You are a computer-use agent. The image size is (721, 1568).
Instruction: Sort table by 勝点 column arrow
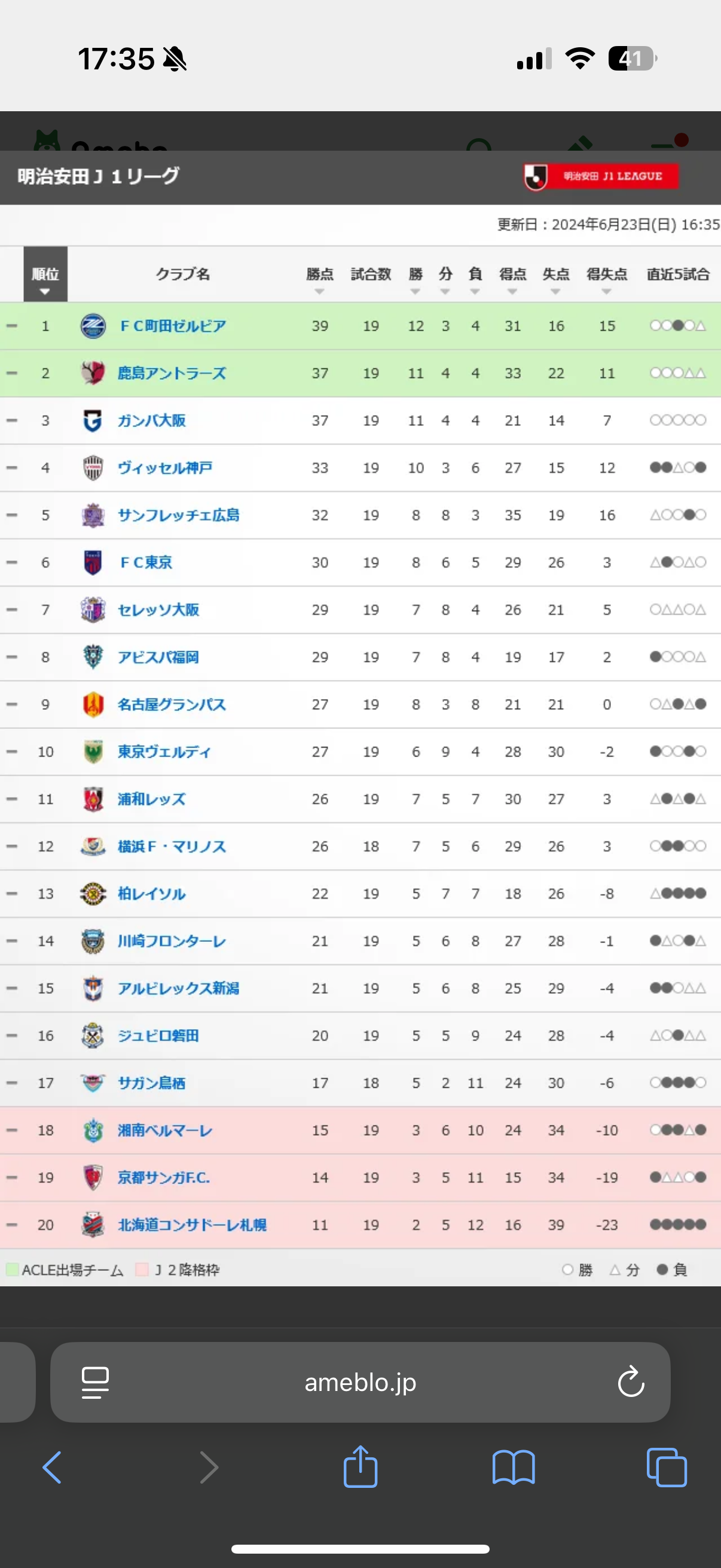[x=319, y=292]
